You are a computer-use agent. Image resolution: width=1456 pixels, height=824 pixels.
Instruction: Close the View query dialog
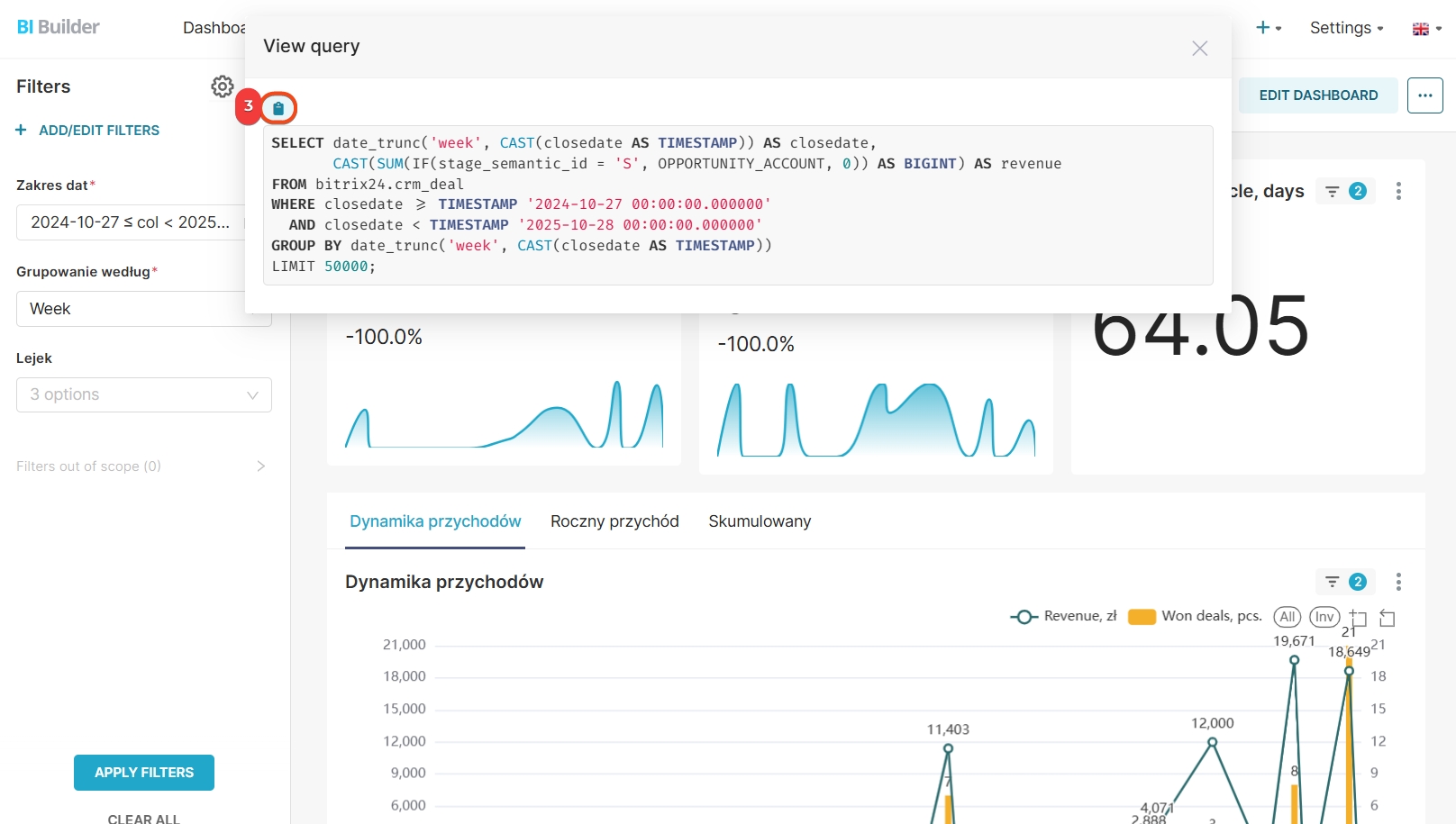tap(1199, 49)
